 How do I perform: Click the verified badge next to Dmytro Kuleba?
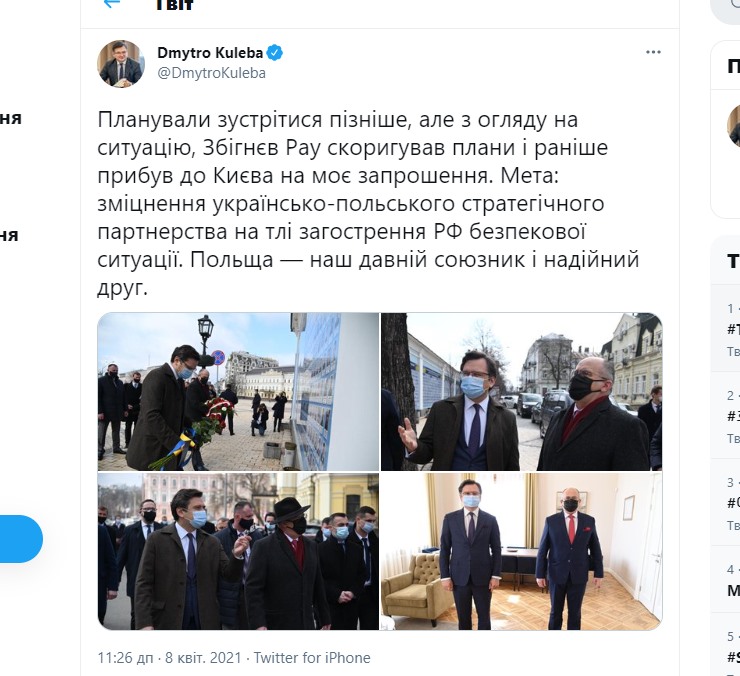click(x=275, y=52)
